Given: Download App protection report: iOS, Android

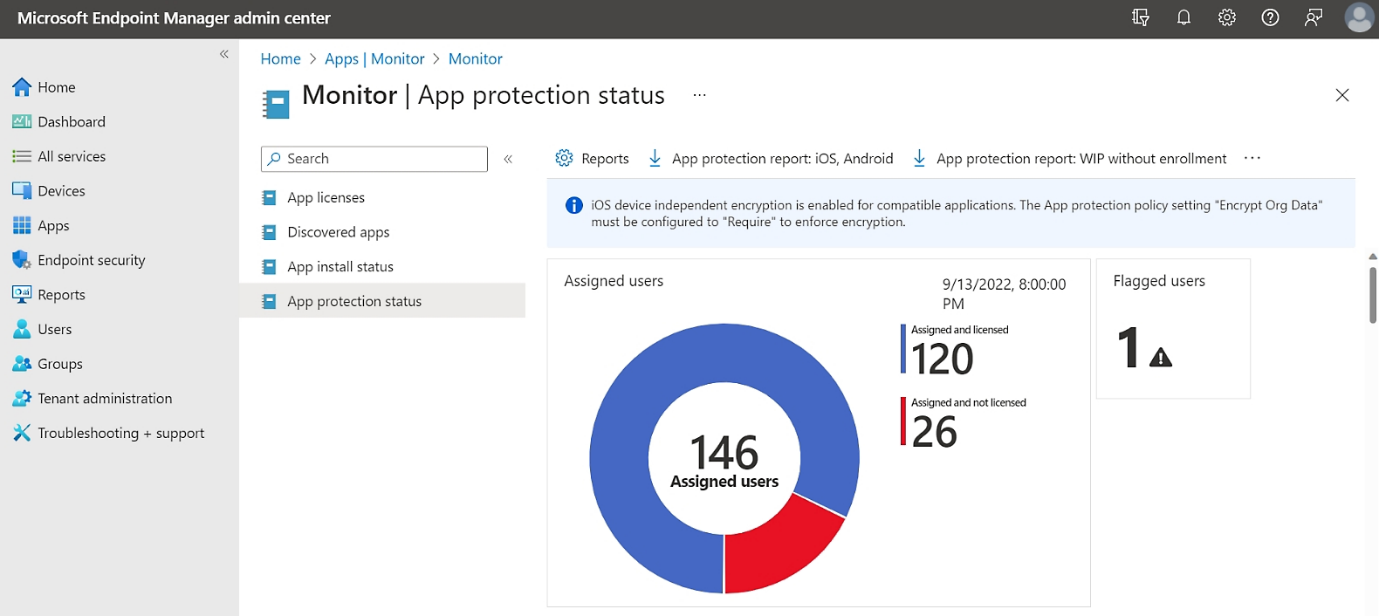Looking at the screenshot, I should pos(771,158).
